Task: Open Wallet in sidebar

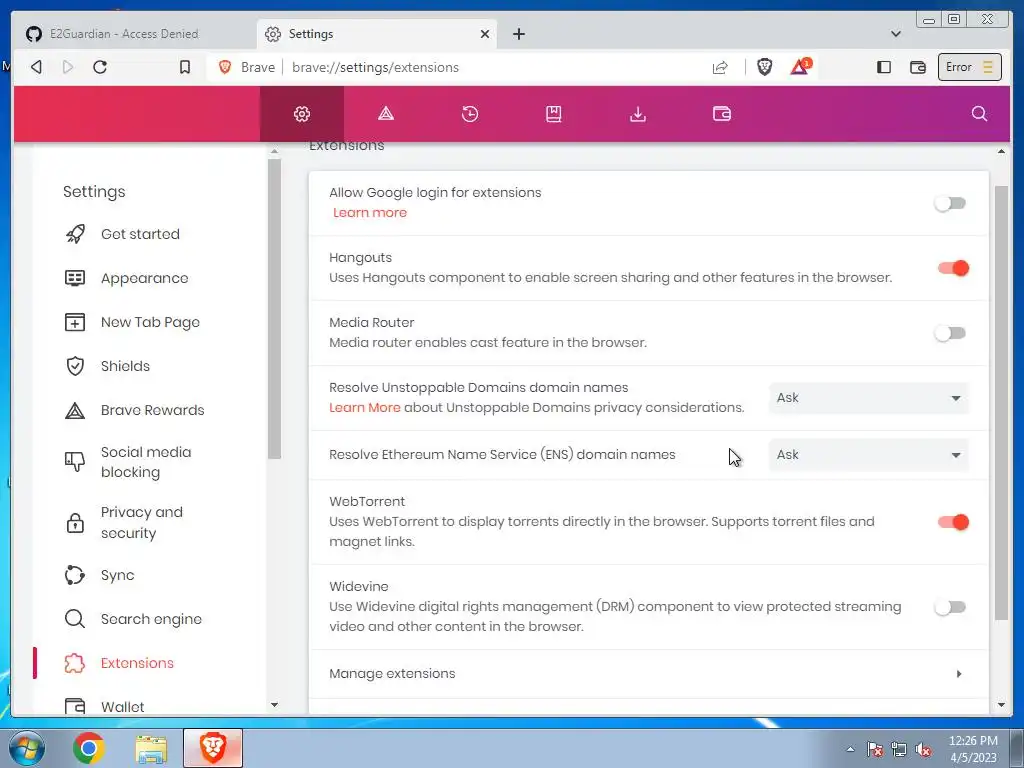Action: click(122, 707)
